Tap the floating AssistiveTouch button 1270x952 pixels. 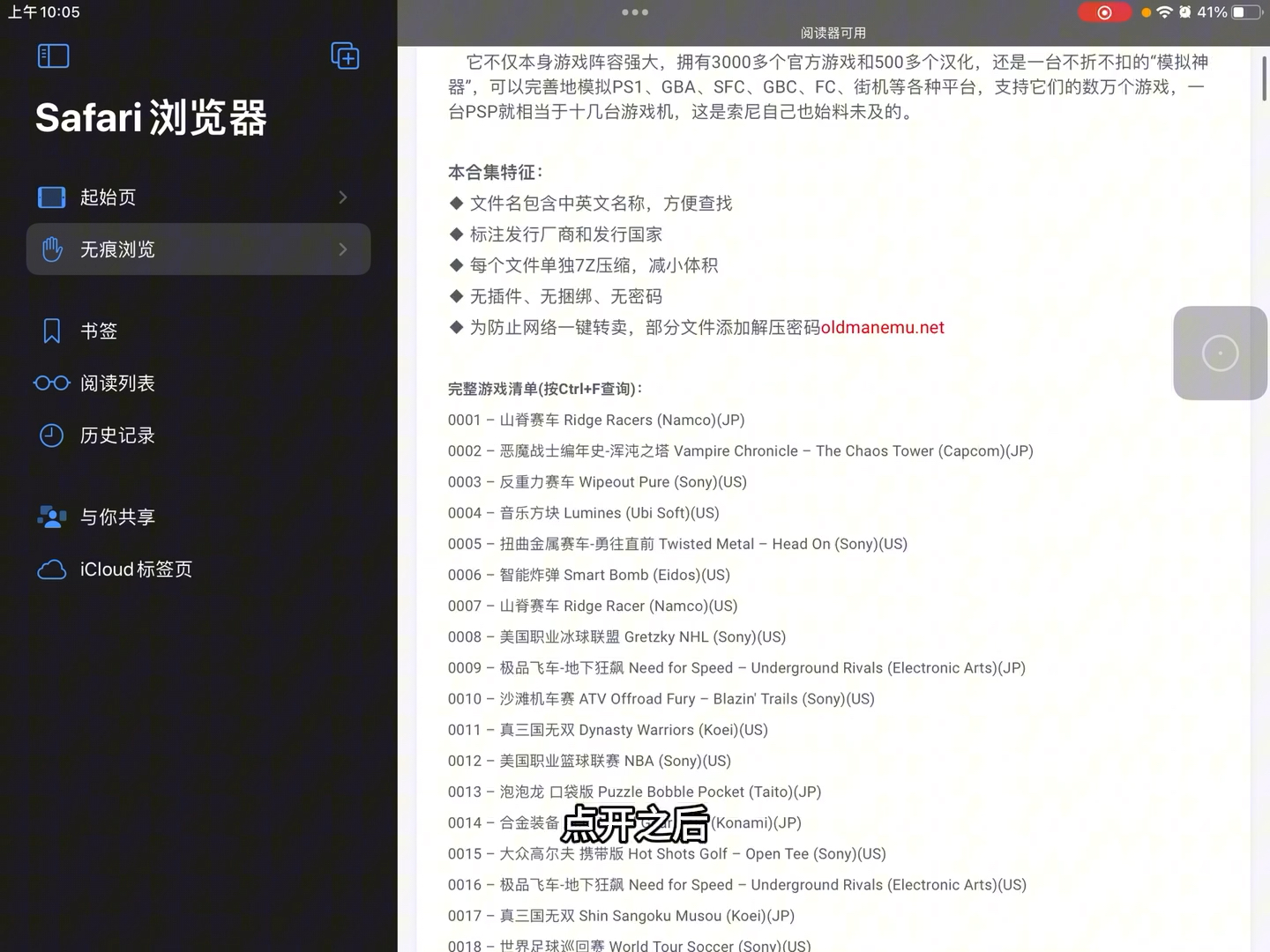coord(1220,353)
